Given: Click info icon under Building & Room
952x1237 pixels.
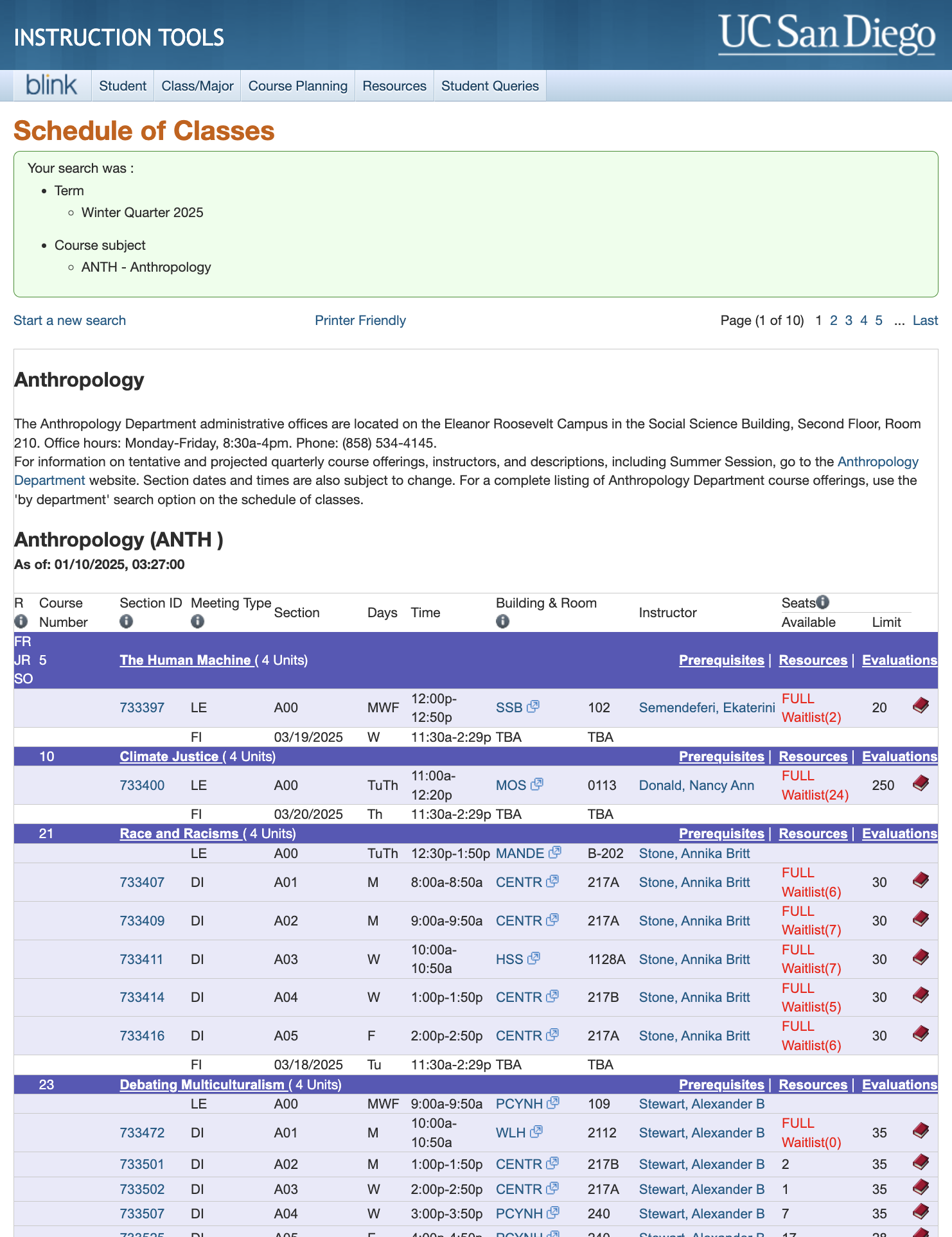Looking at the screenshot, I should [503, 621].
